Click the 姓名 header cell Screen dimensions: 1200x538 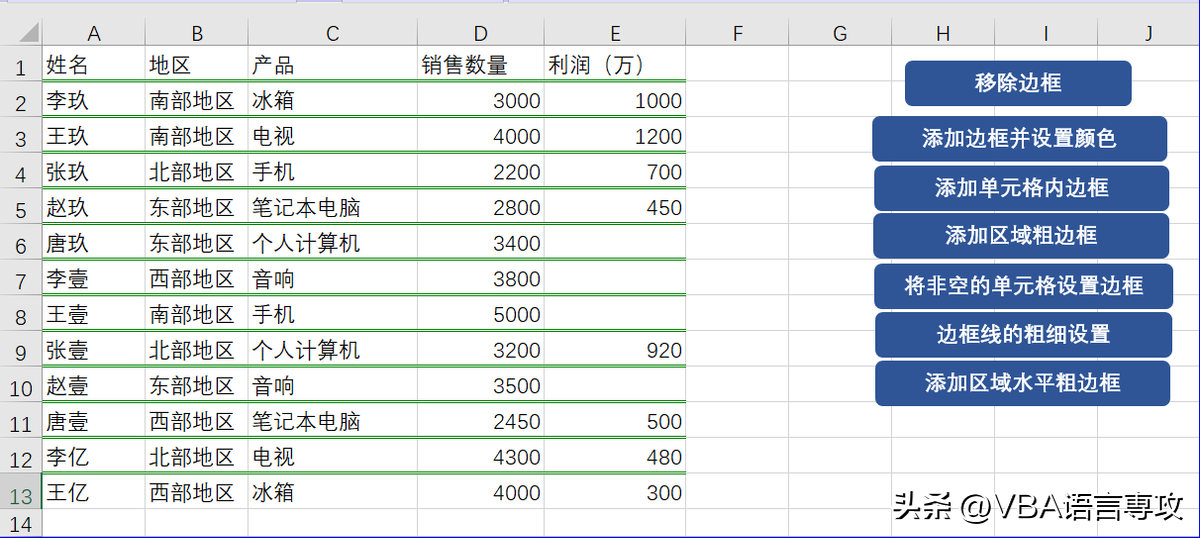click(93, 66)
